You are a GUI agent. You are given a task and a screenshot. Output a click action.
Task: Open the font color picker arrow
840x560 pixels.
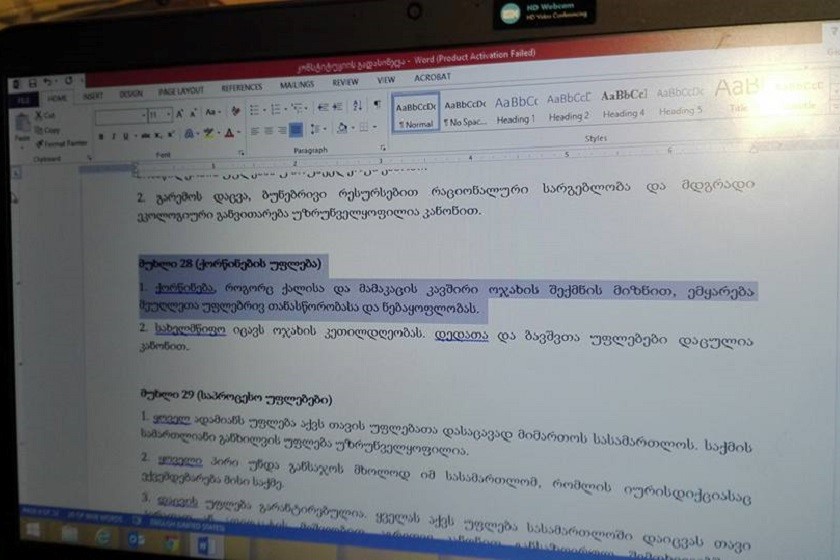tap(238, 132)
